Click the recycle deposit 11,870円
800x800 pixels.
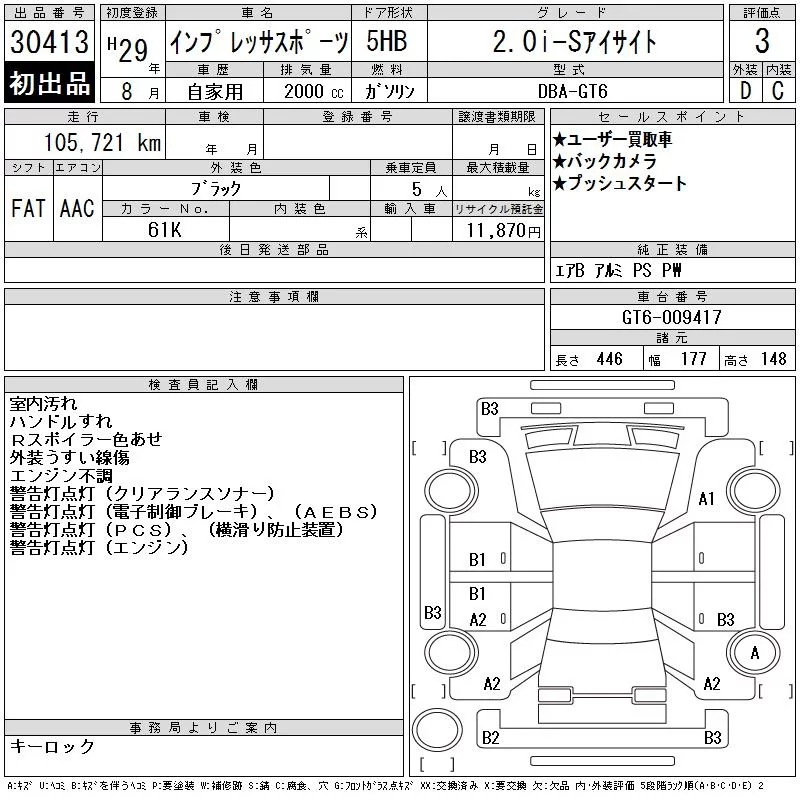tap(503, 231)
